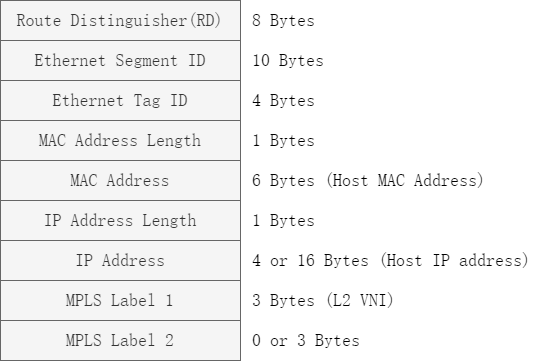
Task: Click the 8 Bytes size label
Action: pyautogui.click(x=283, y=20)
